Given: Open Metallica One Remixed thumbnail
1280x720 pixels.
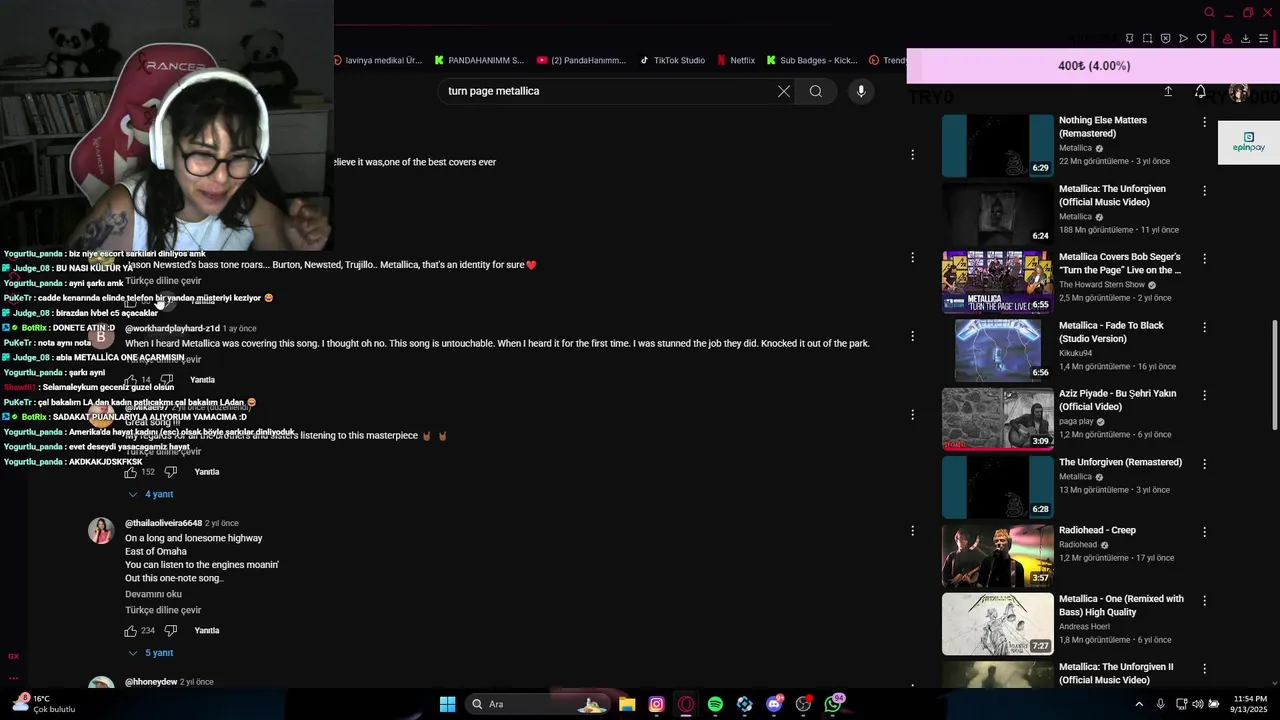Looking at the screenshot, I should coord(998,624).
